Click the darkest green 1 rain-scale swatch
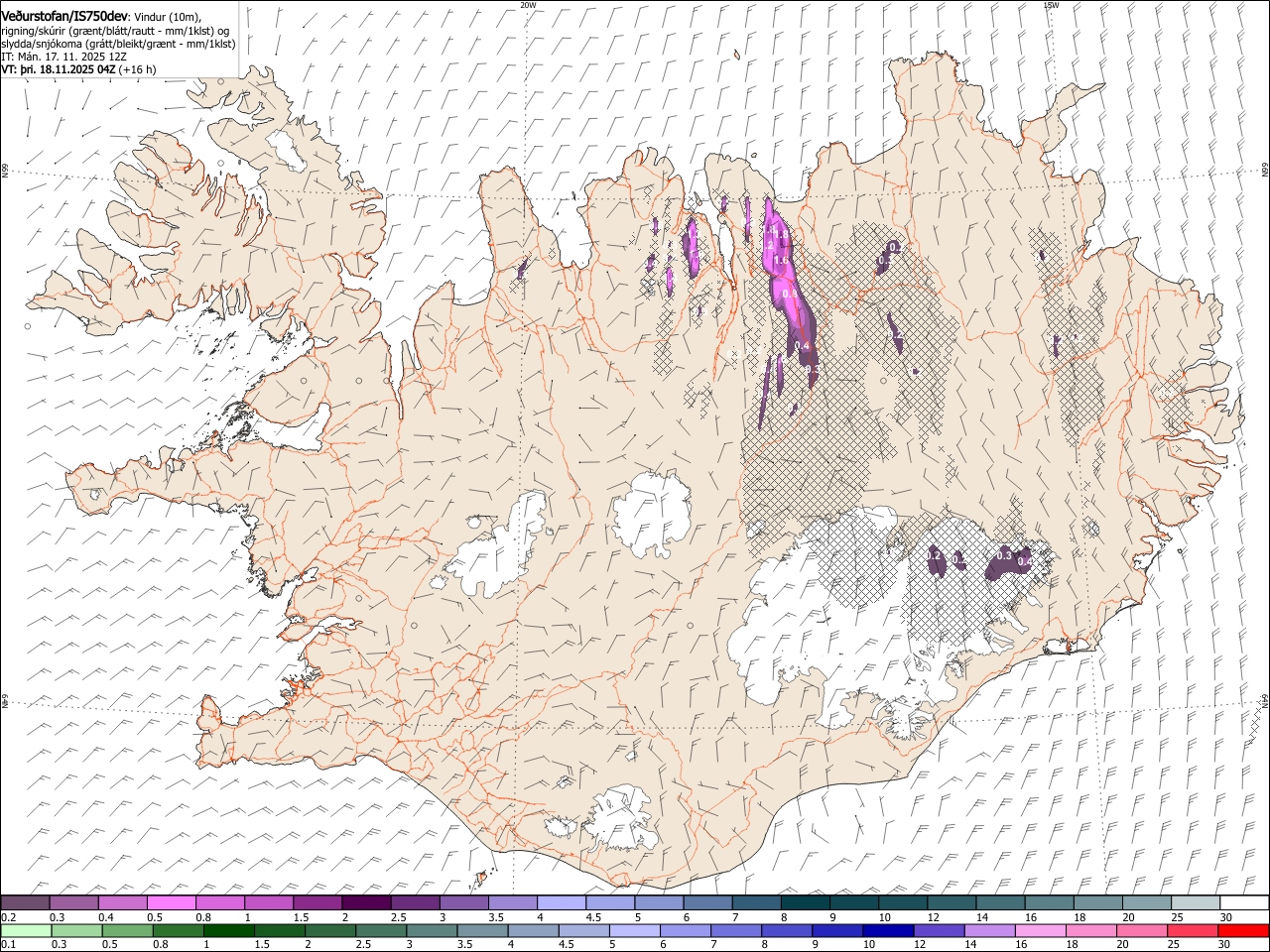The width and height of the screenshot is (1270, 952). pyautogui.click(x=228, y=930)
